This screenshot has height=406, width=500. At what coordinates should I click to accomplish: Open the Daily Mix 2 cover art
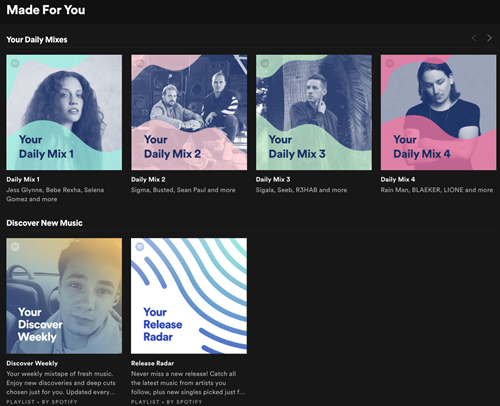point(189,113)
